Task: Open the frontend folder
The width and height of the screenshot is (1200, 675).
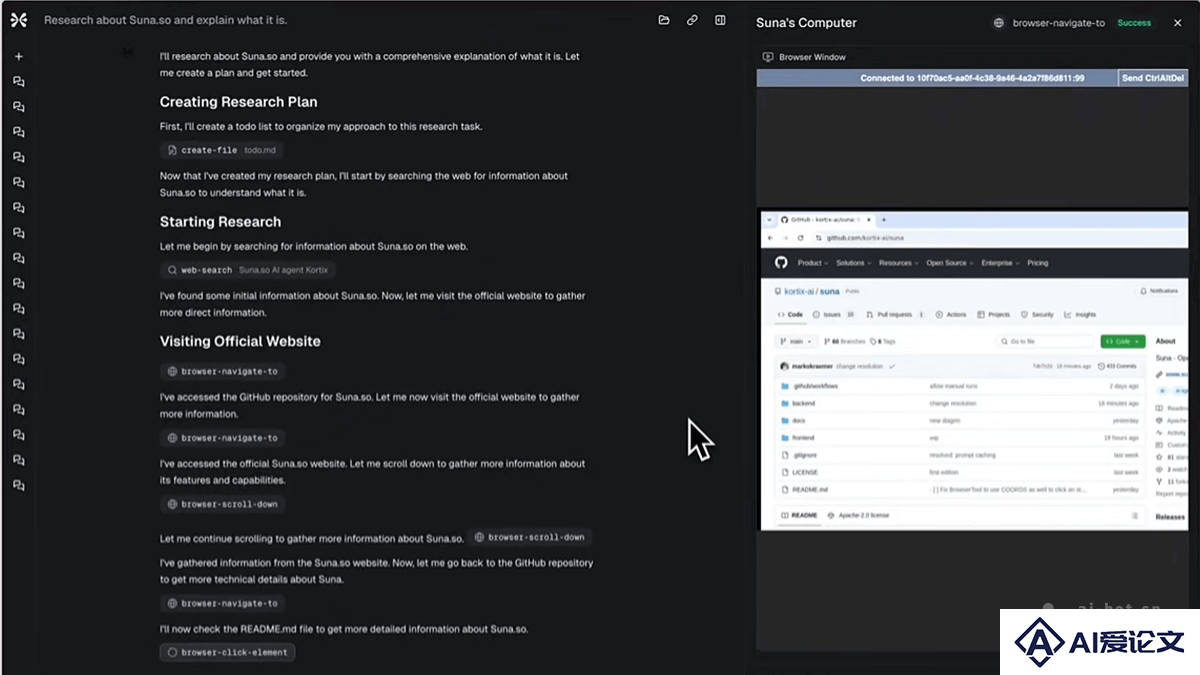Action: click(x=803, y=438)
